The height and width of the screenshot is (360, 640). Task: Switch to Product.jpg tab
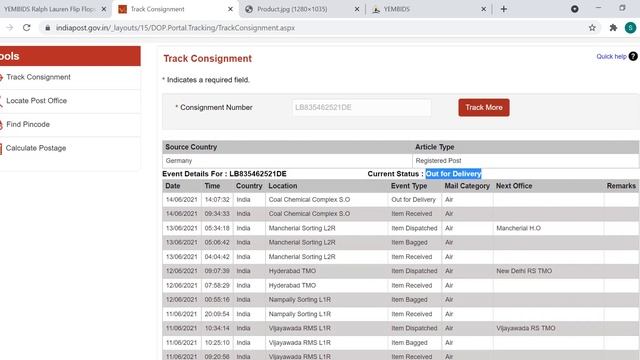point(301,9)
